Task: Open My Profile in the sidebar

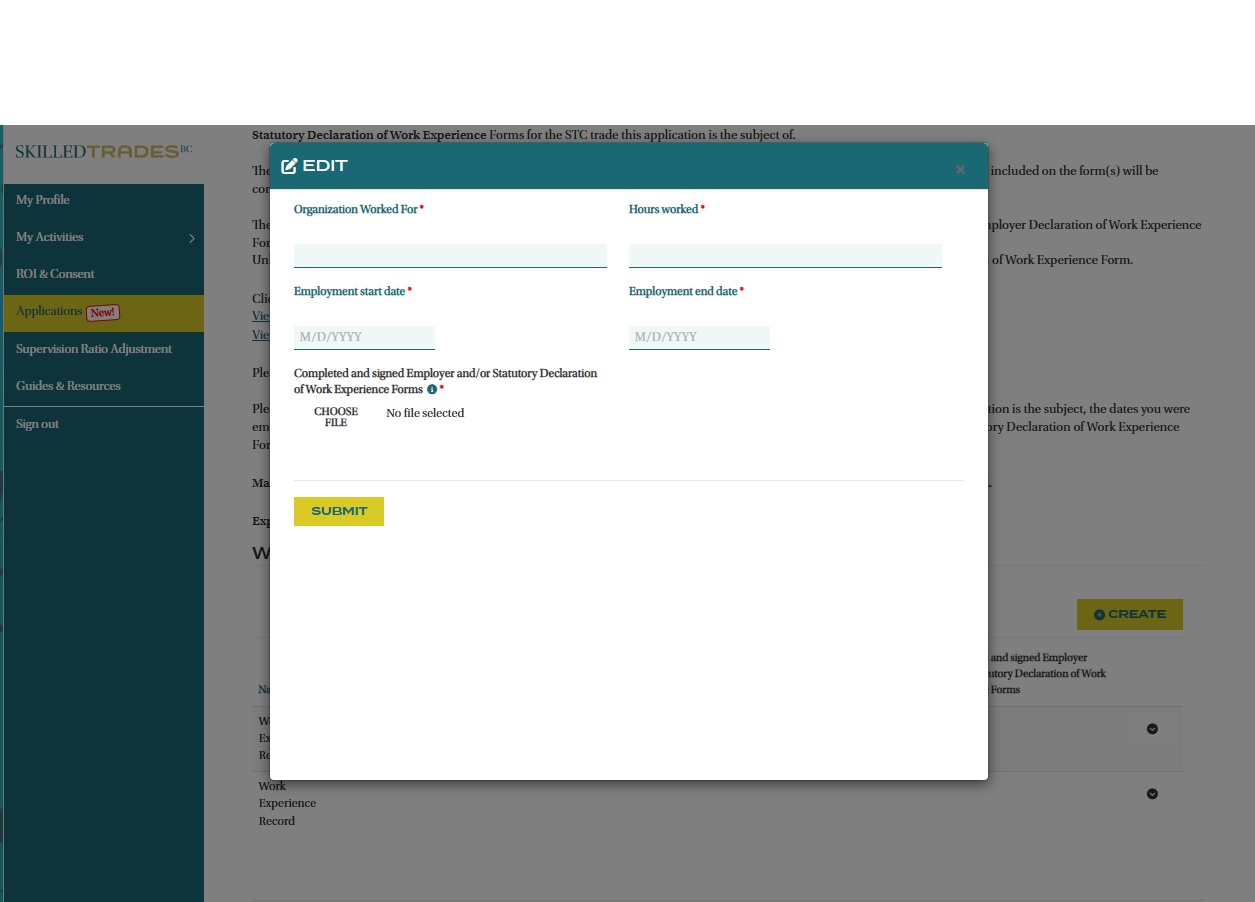Action: 43,200
